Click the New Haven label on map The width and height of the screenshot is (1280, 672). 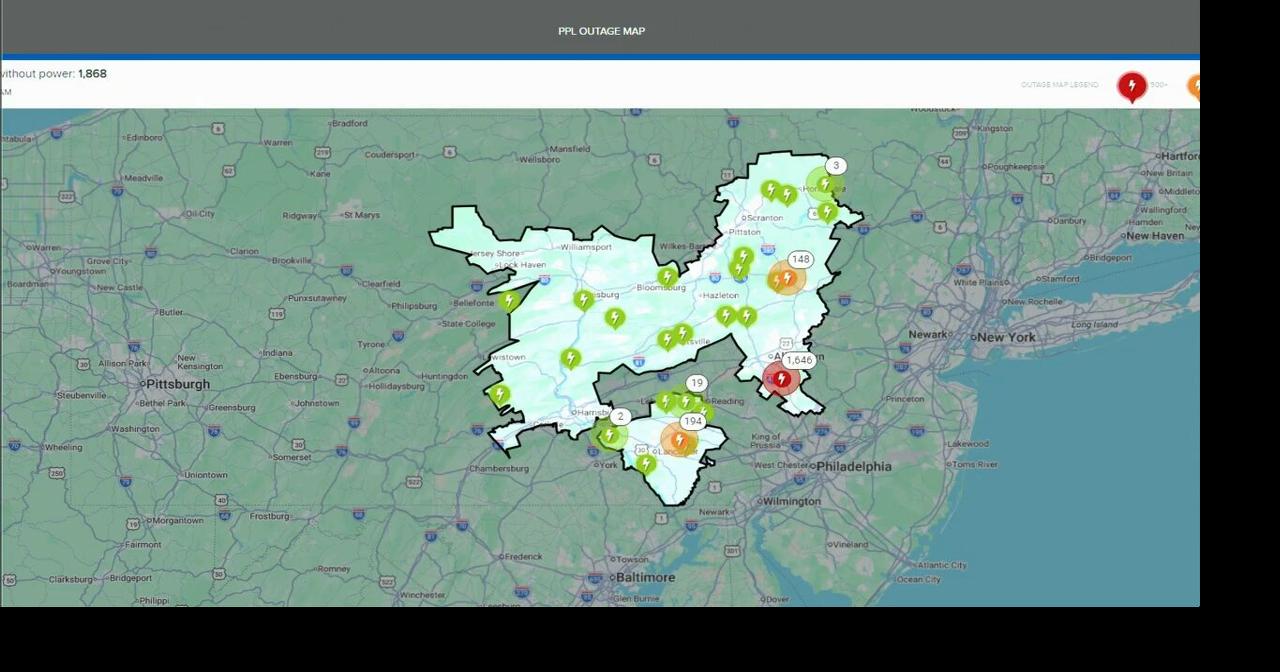pyautogui.click(x=1155, y=236)
